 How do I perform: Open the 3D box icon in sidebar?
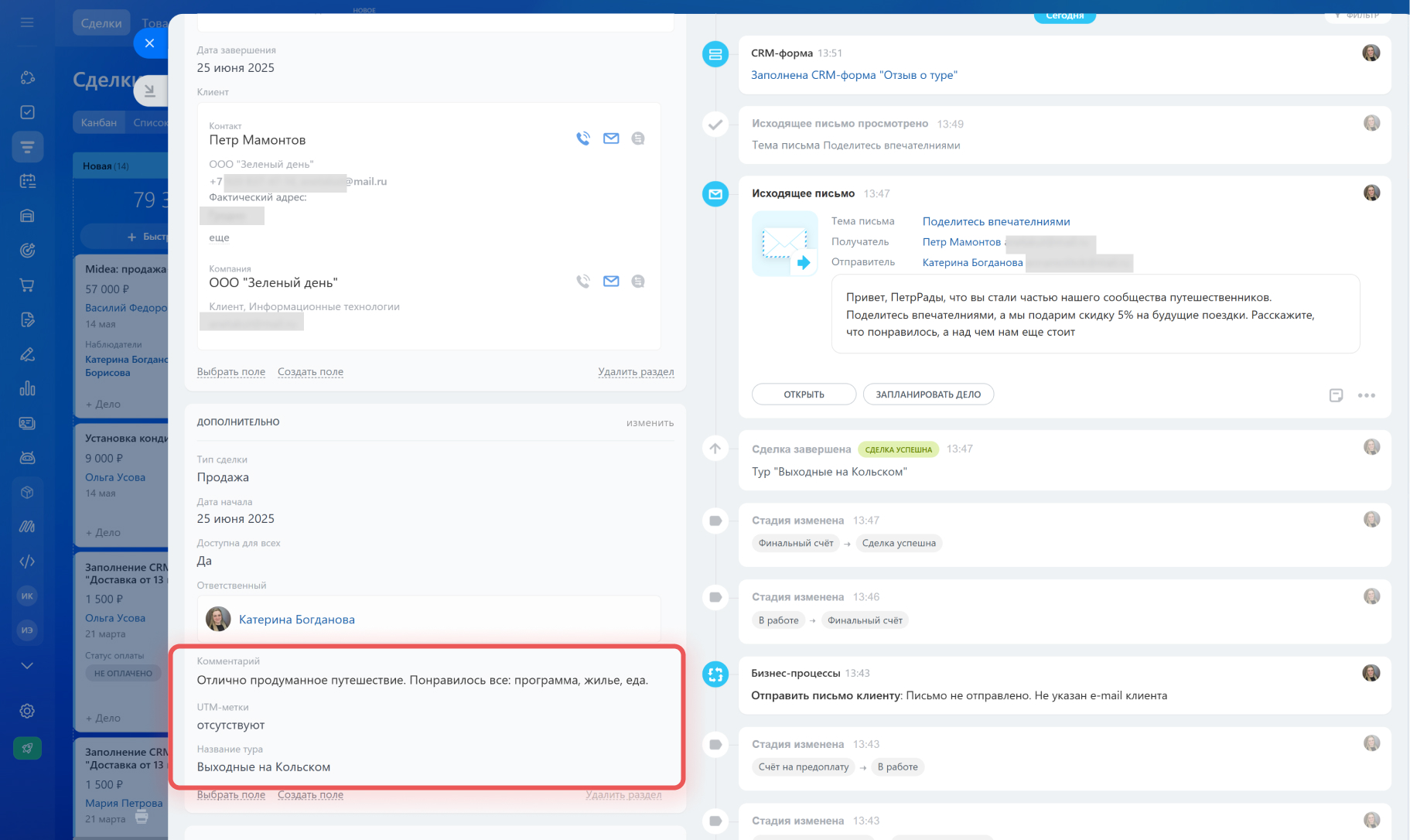(x=27, y=492)
